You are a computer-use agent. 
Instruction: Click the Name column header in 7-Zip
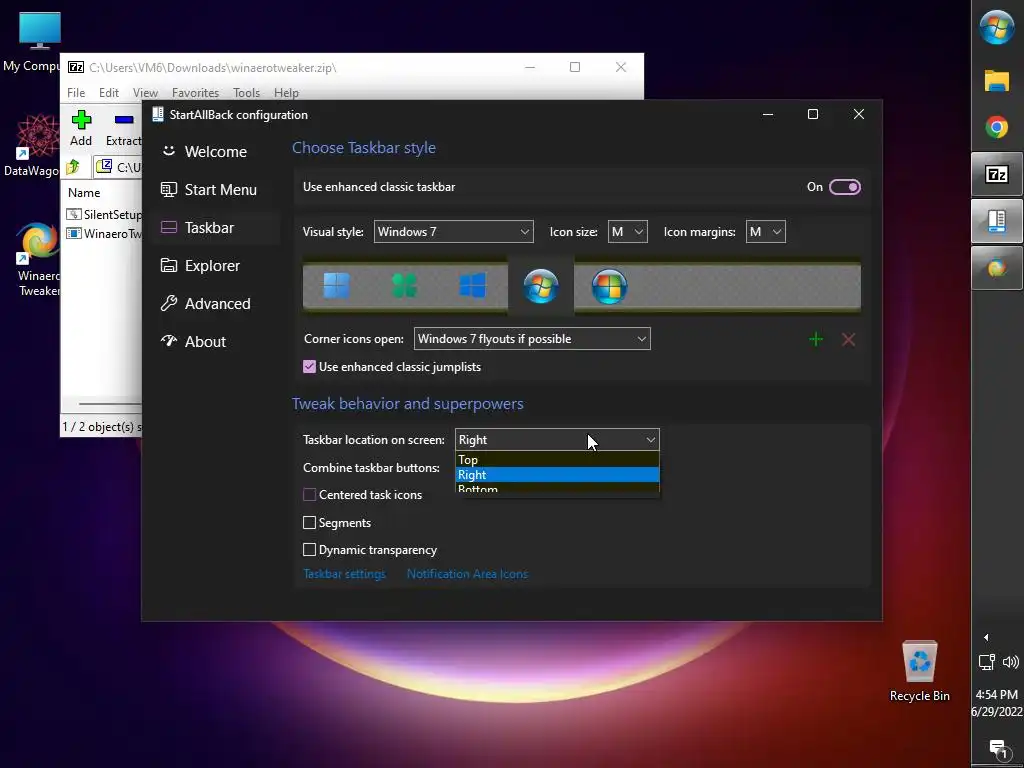click(84, 193)
